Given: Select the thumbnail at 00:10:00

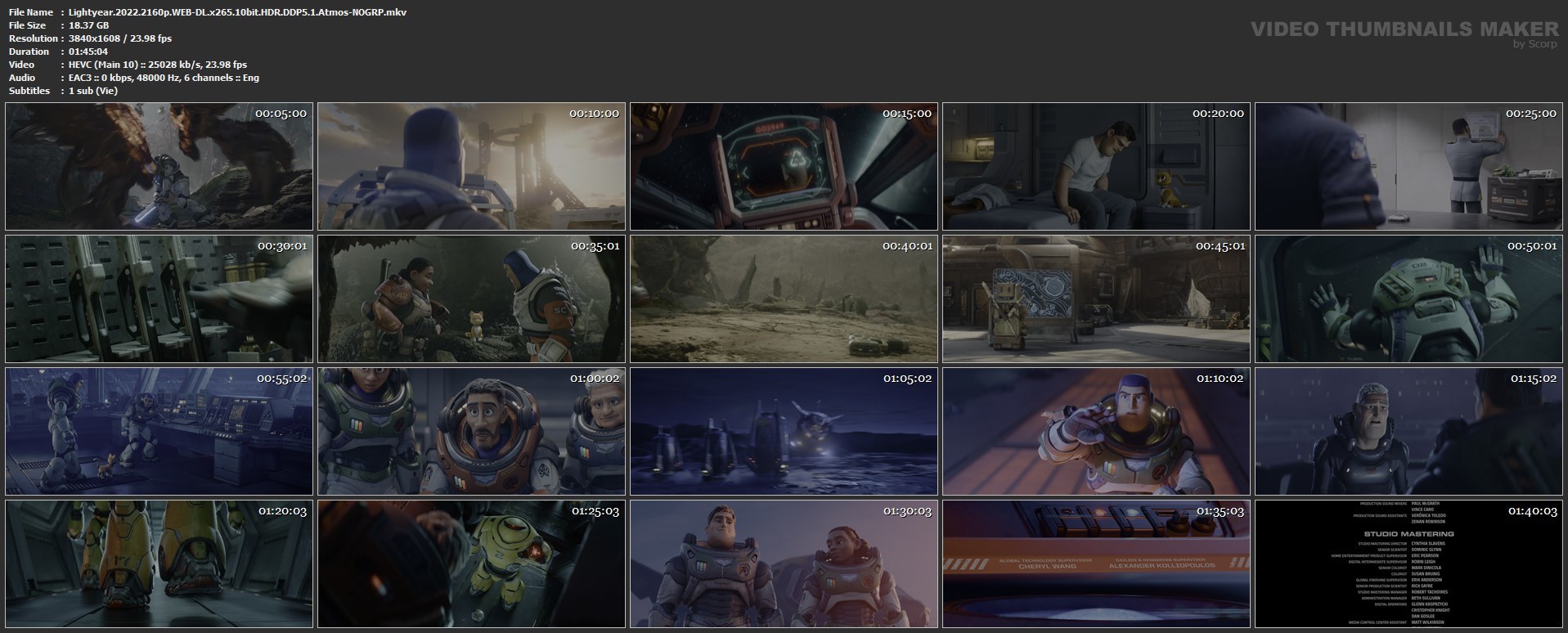Looking at the screenshot, I should [471, 166].
